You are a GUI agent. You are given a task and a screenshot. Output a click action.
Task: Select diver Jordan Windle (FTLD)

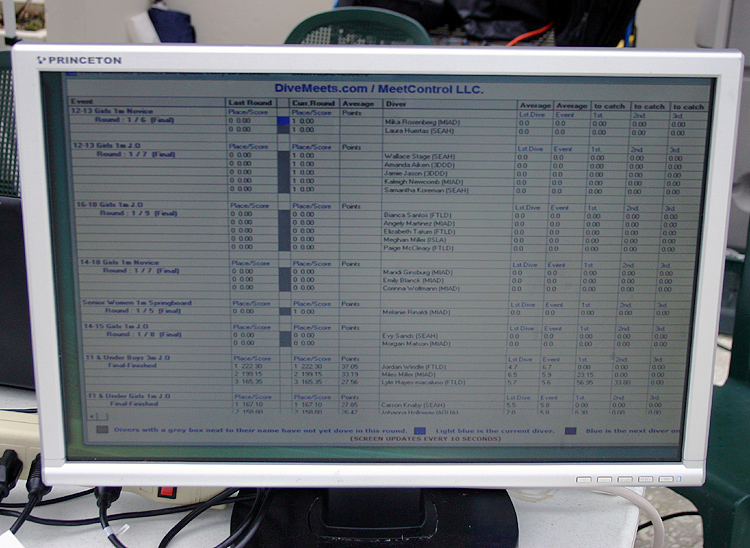pyautogui.click(x=413, y=367)
